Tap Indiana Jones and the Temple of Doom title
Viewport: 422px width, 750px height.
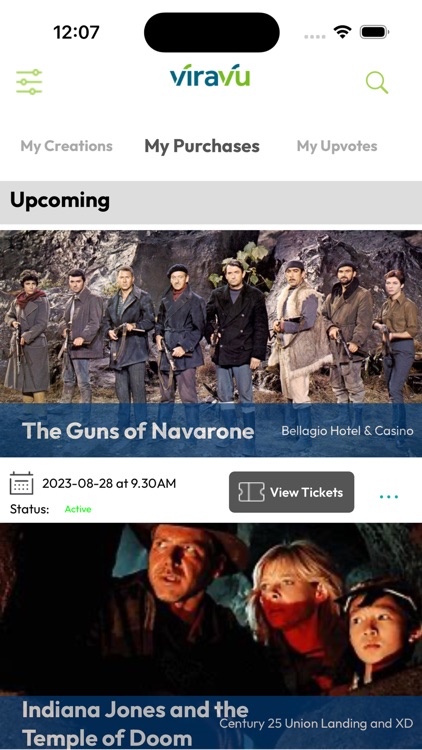[135, 724]
